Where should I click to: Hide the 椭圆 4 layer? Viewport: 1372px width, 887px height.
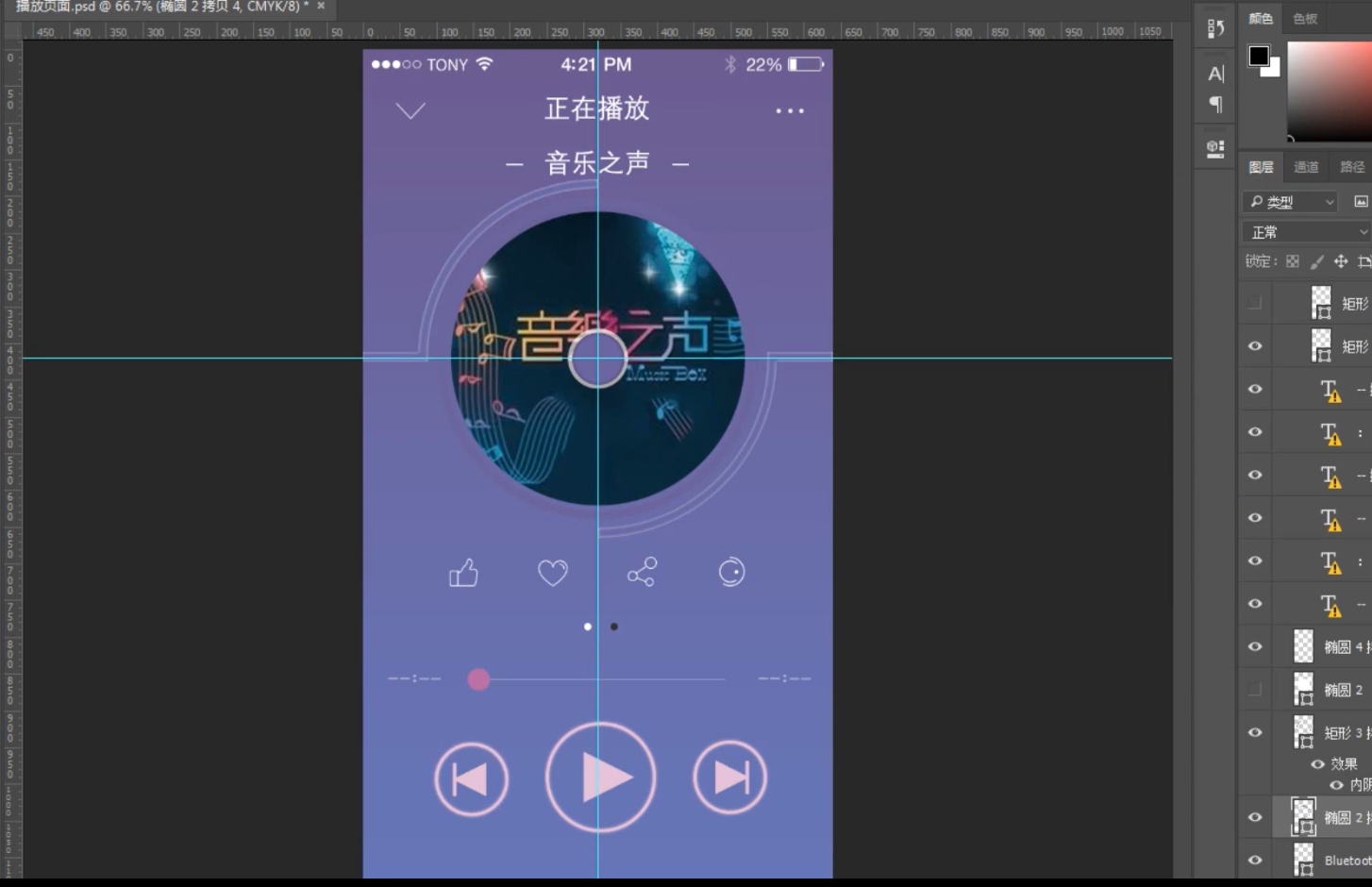[x=1254, y=646]
